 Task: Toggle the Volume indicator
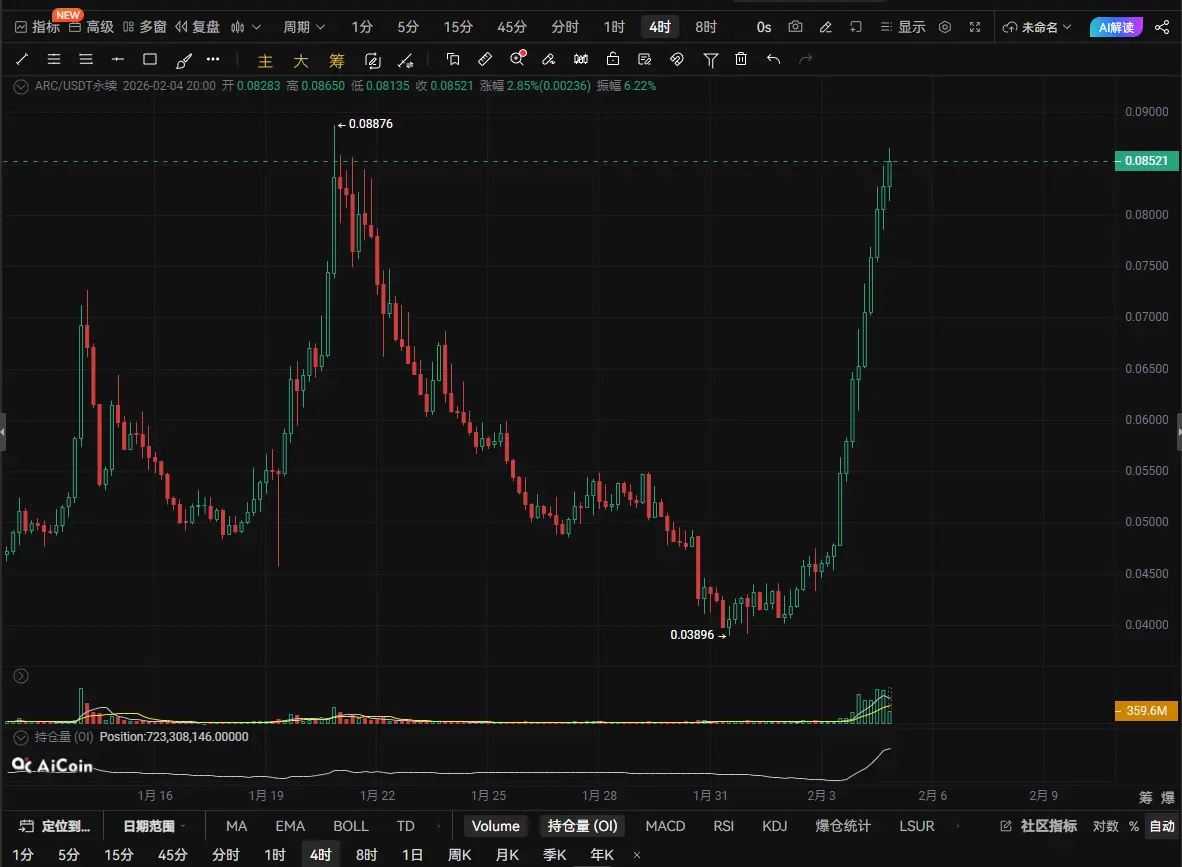tap(495, 826)
